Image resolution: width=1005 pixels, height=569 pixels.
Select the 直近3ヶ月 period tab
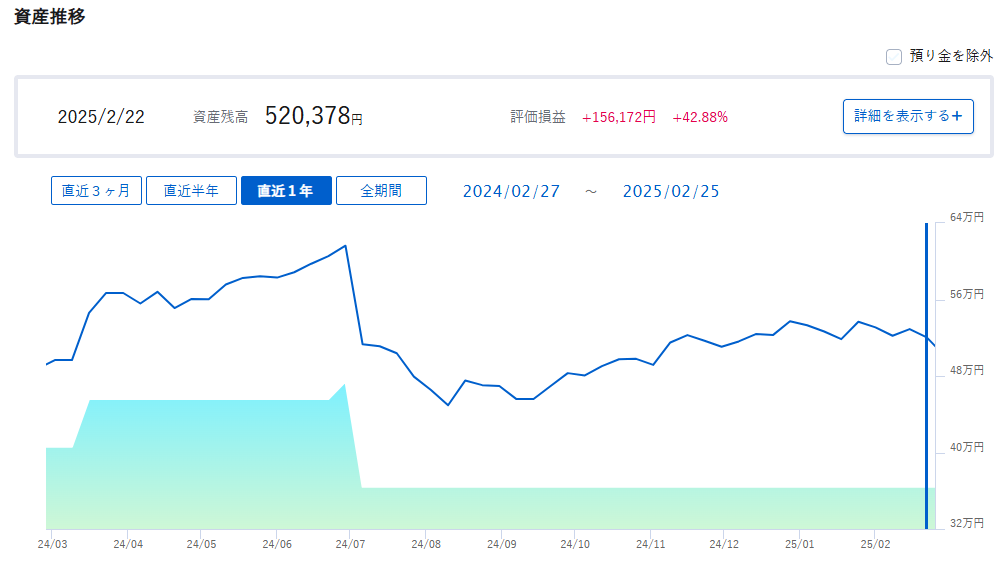coord(96,190)
